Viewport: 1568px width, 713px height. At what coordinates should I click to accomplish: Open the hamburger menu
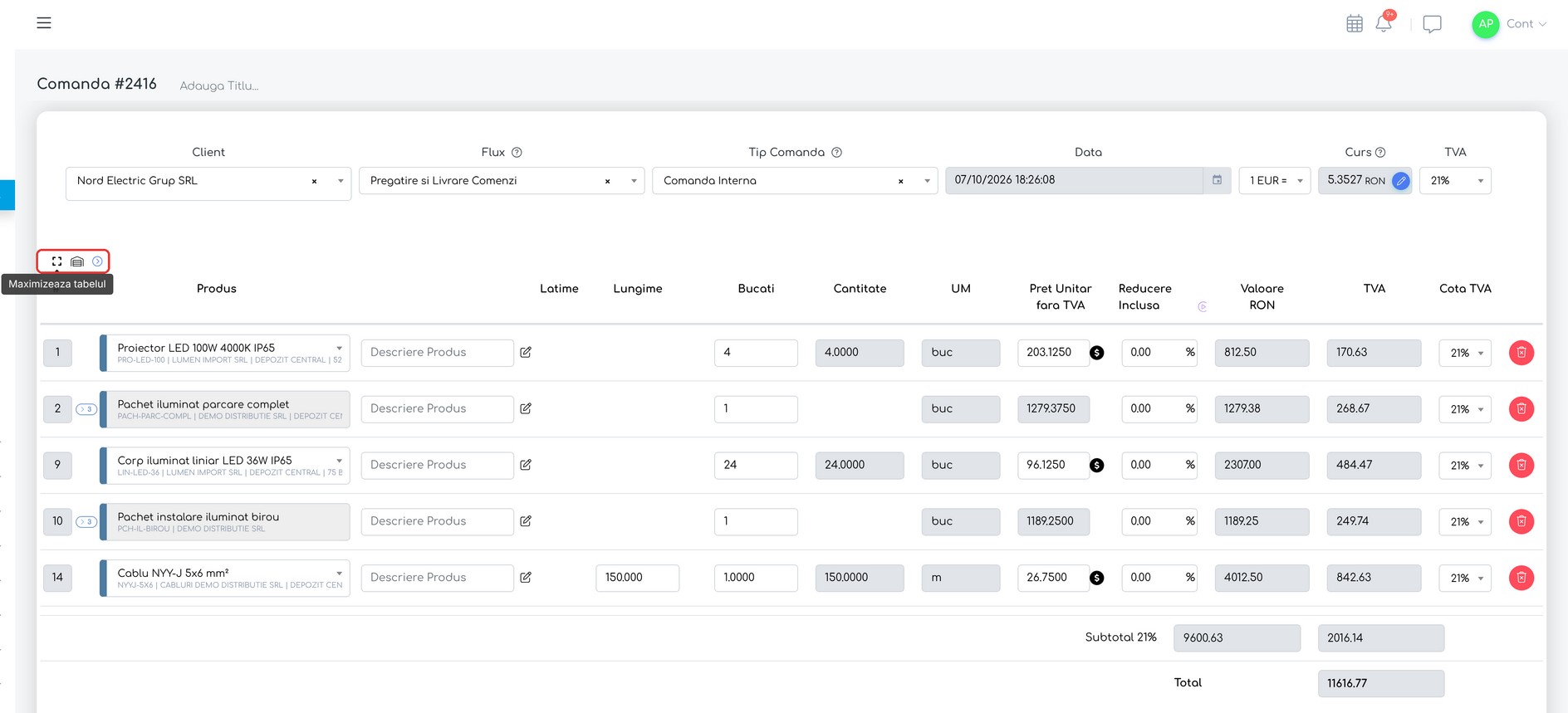click(44, 23)
